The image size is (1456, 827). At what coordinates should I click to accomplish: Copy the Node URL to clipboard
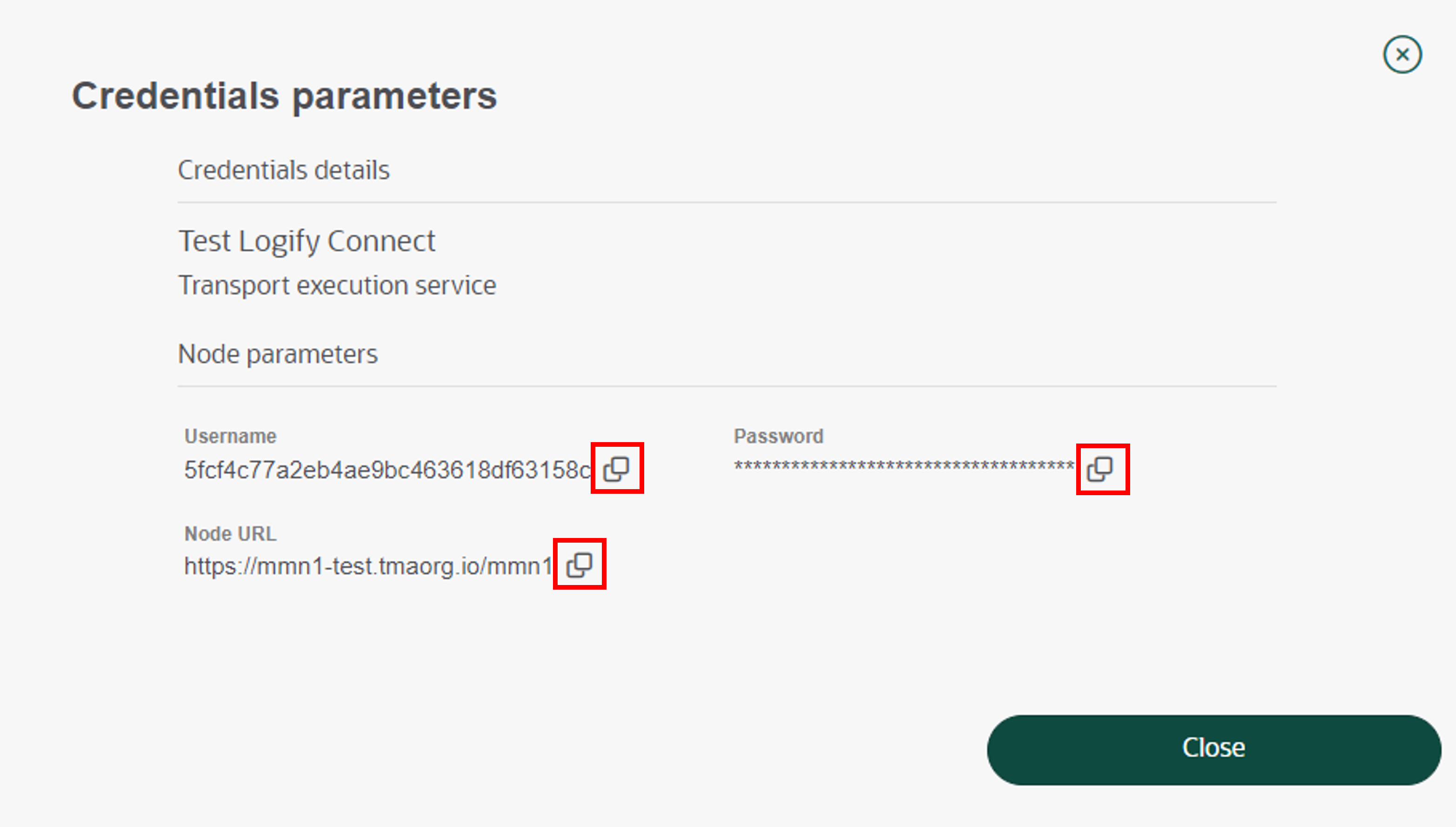point(580,565)
